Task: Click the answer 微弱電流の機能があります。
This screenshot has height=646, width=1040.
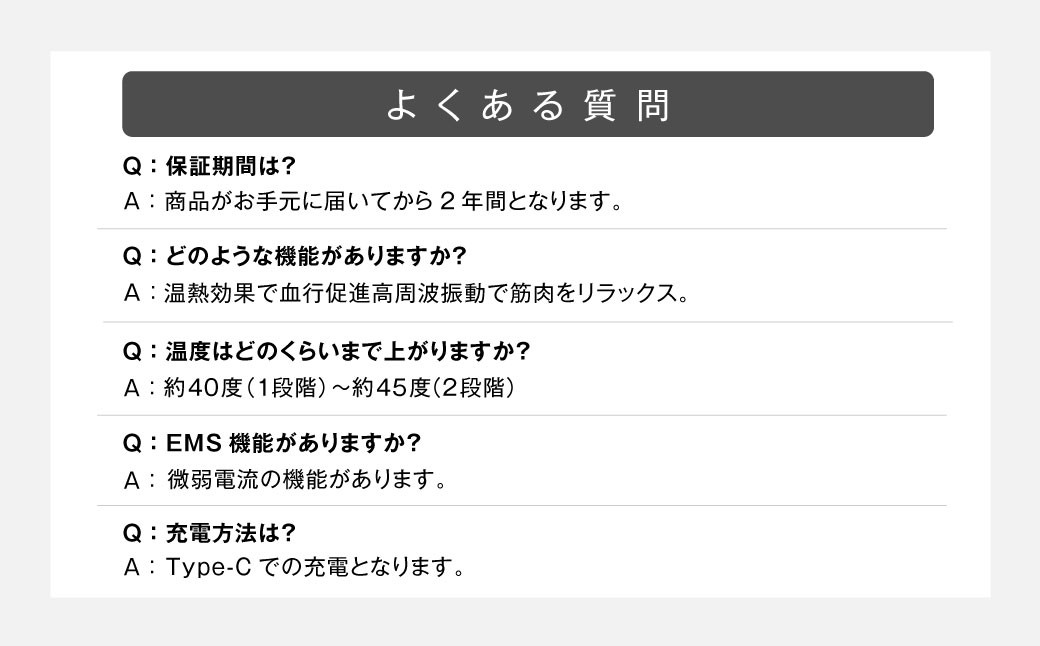Action: click(x=306, y=479)
